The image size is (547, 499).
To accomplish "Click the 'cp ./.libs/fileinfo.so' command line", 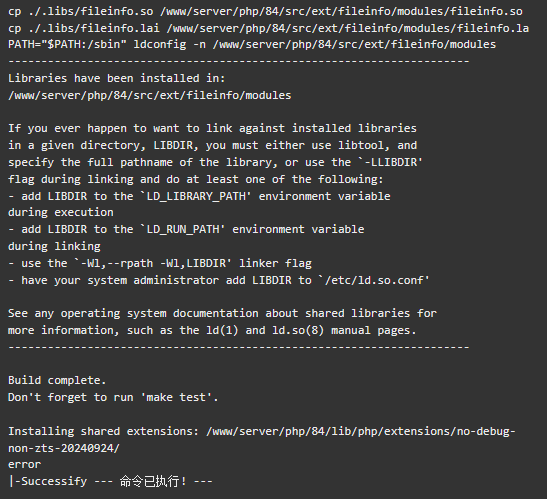I will click(x=265, y=12).
